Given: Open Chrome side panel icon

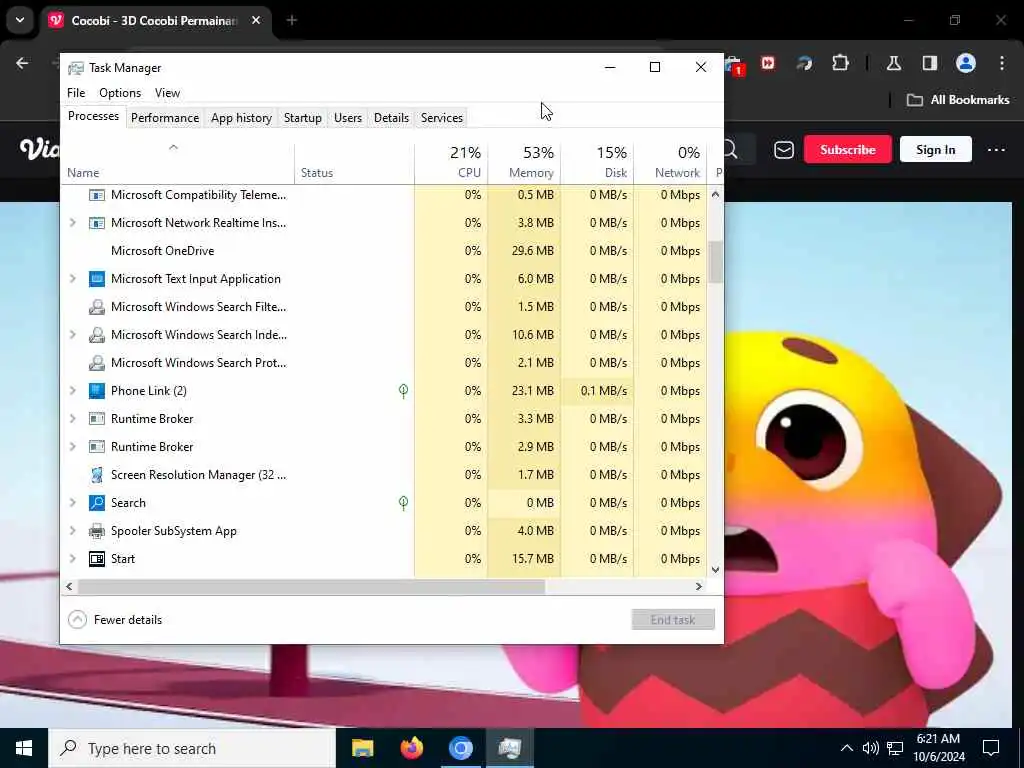Looking at the screenshot, I should [x=929, y=63].
